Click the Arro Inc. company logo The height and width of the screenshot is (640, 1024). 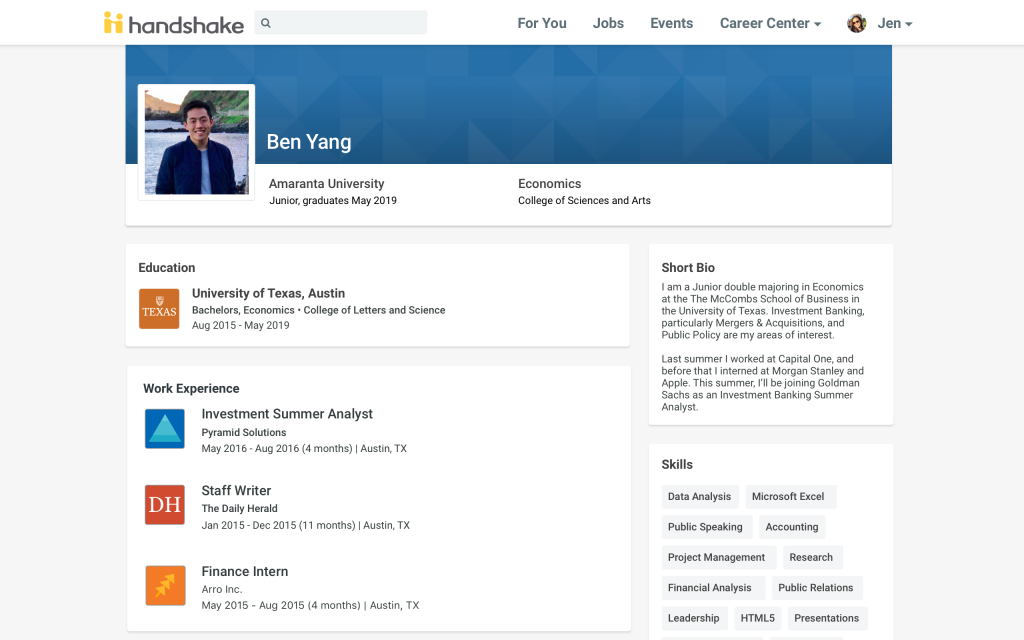click(165, 585)
